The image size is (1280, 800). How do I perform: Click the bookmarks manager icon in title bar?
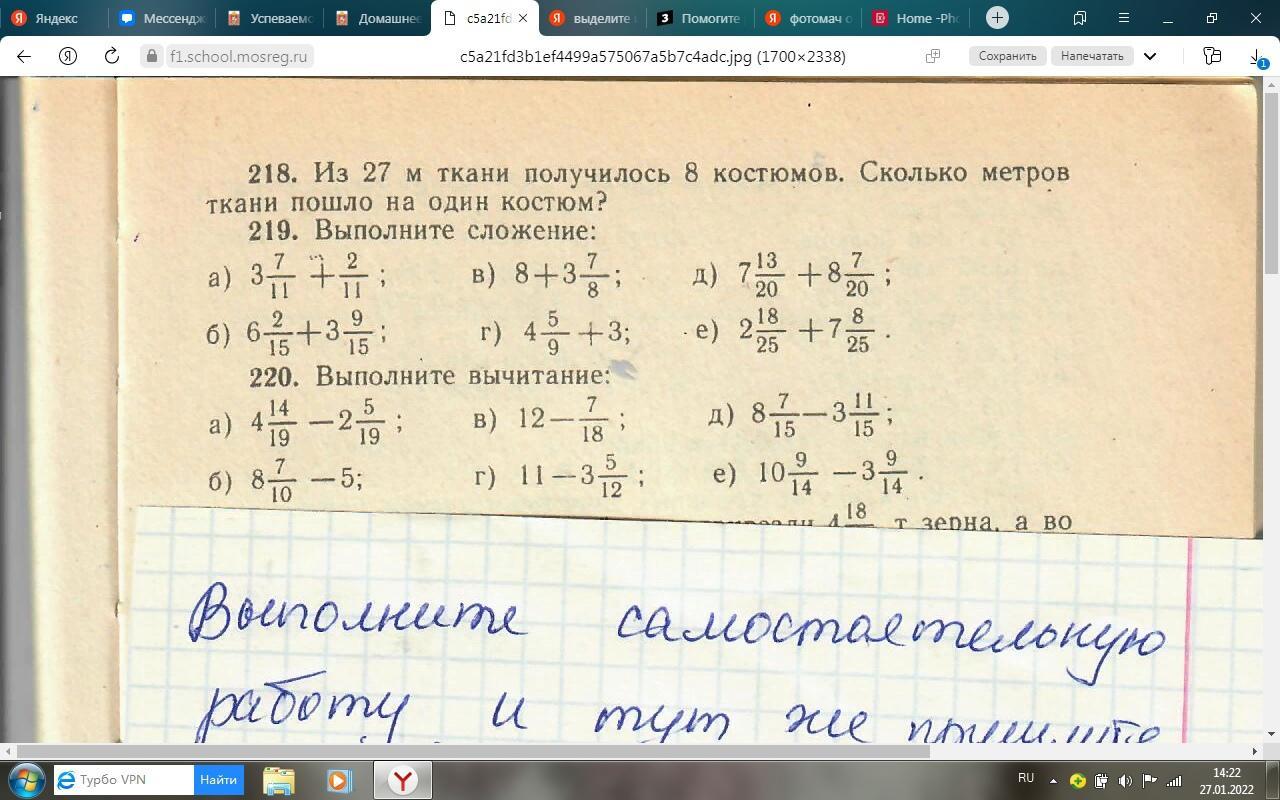coord(1080,18)
